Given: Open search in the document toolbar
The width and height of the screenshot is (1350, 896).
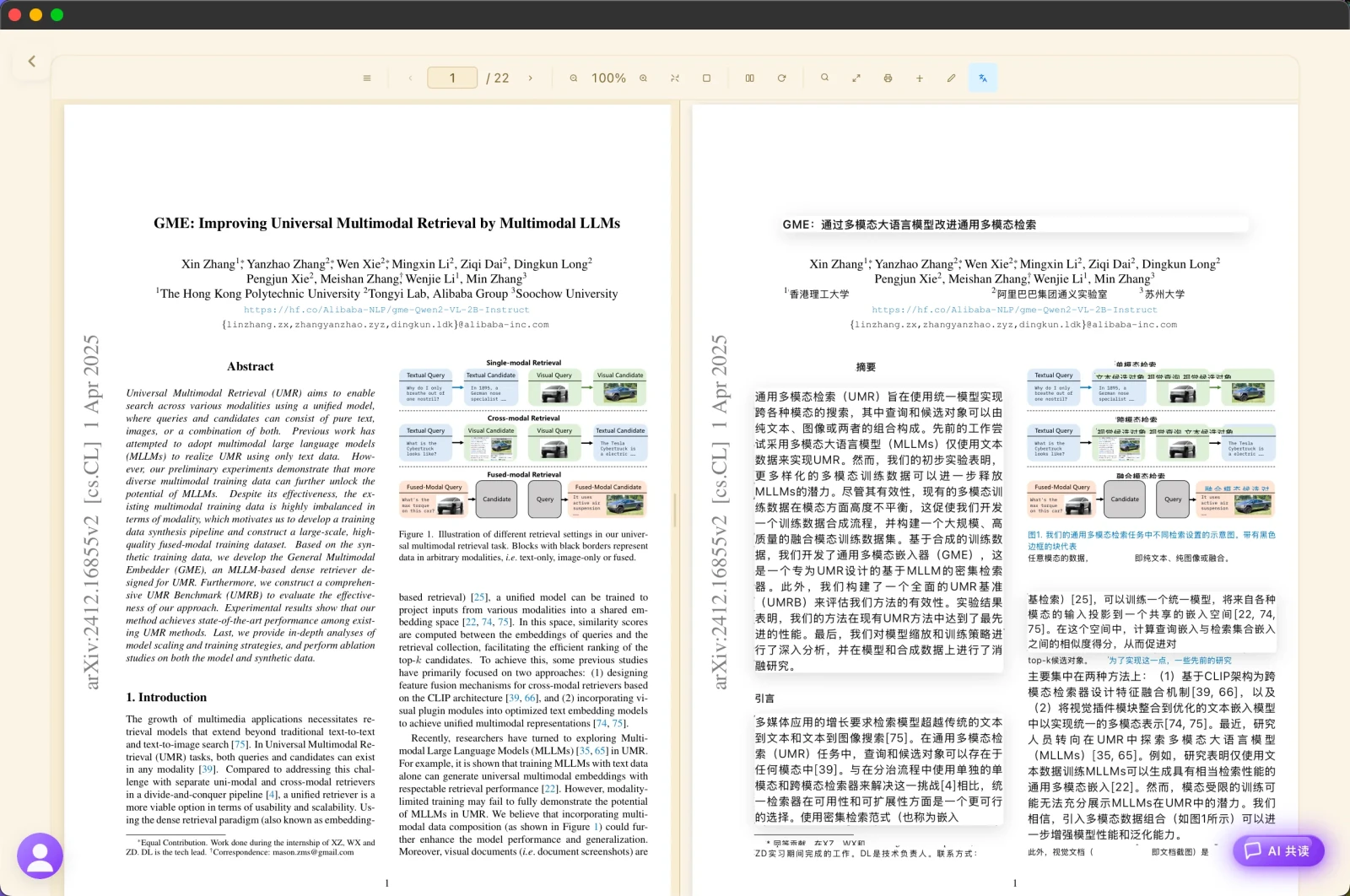Looking at the screenshot, I should point(825,78).
